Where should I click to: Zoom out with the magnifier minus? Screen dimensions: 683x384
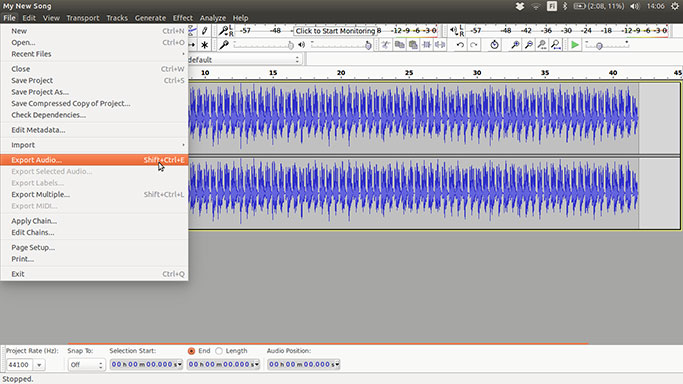(x=528, y=45)
